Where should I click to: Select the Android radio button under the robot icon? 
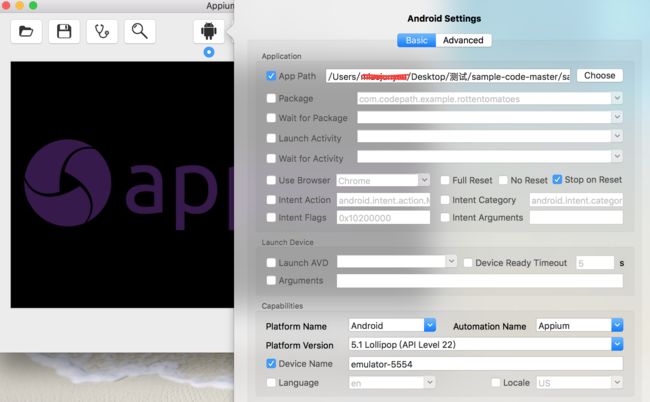point(209,52)
